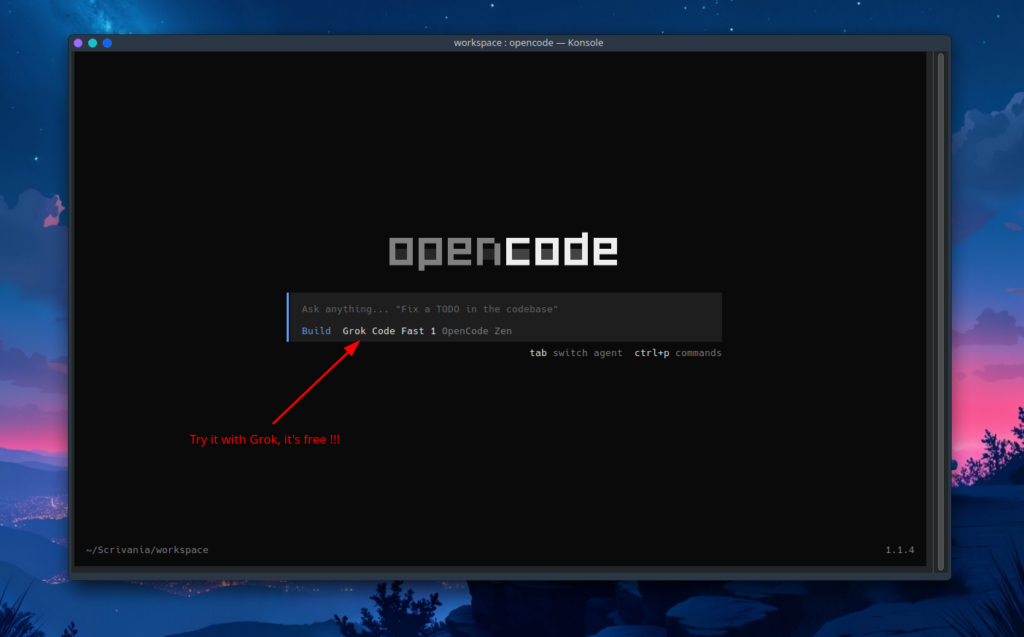
Task: Click the blue dot in the title bar
Action: pyautogui.click(x=107, y=43)
